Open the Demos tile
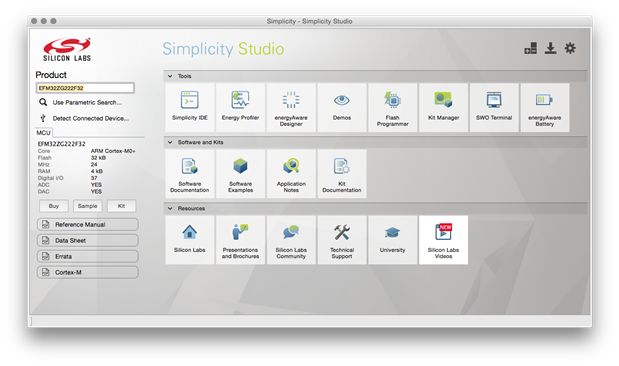 [342, 107]
